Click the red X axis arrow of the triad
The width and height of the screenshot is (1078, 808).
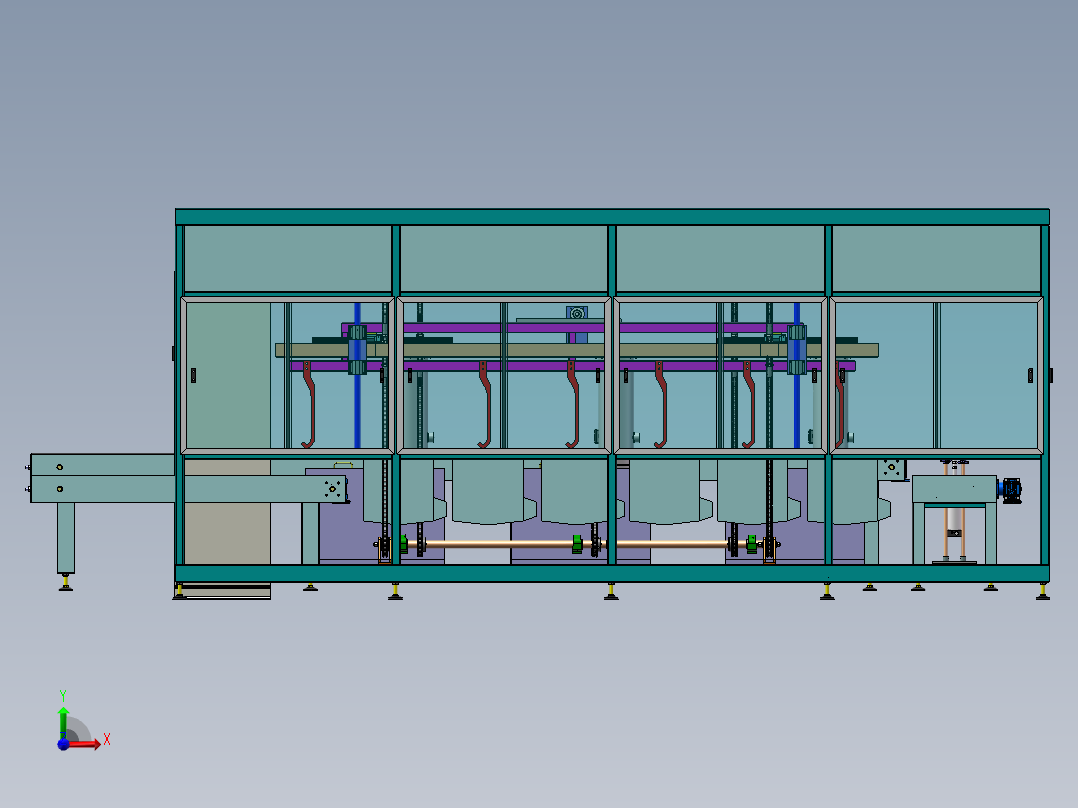(85, 744)
